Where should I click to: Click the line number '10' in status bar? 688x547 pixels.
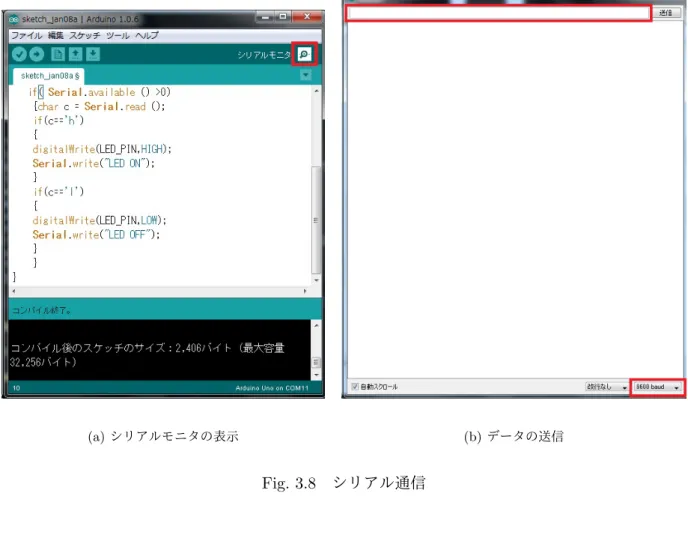16,388
